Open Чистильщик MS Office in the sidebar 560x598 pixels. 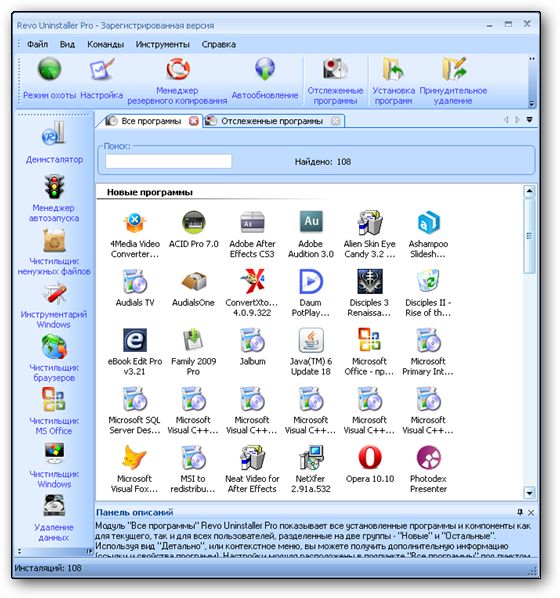(x=54, y=411)
